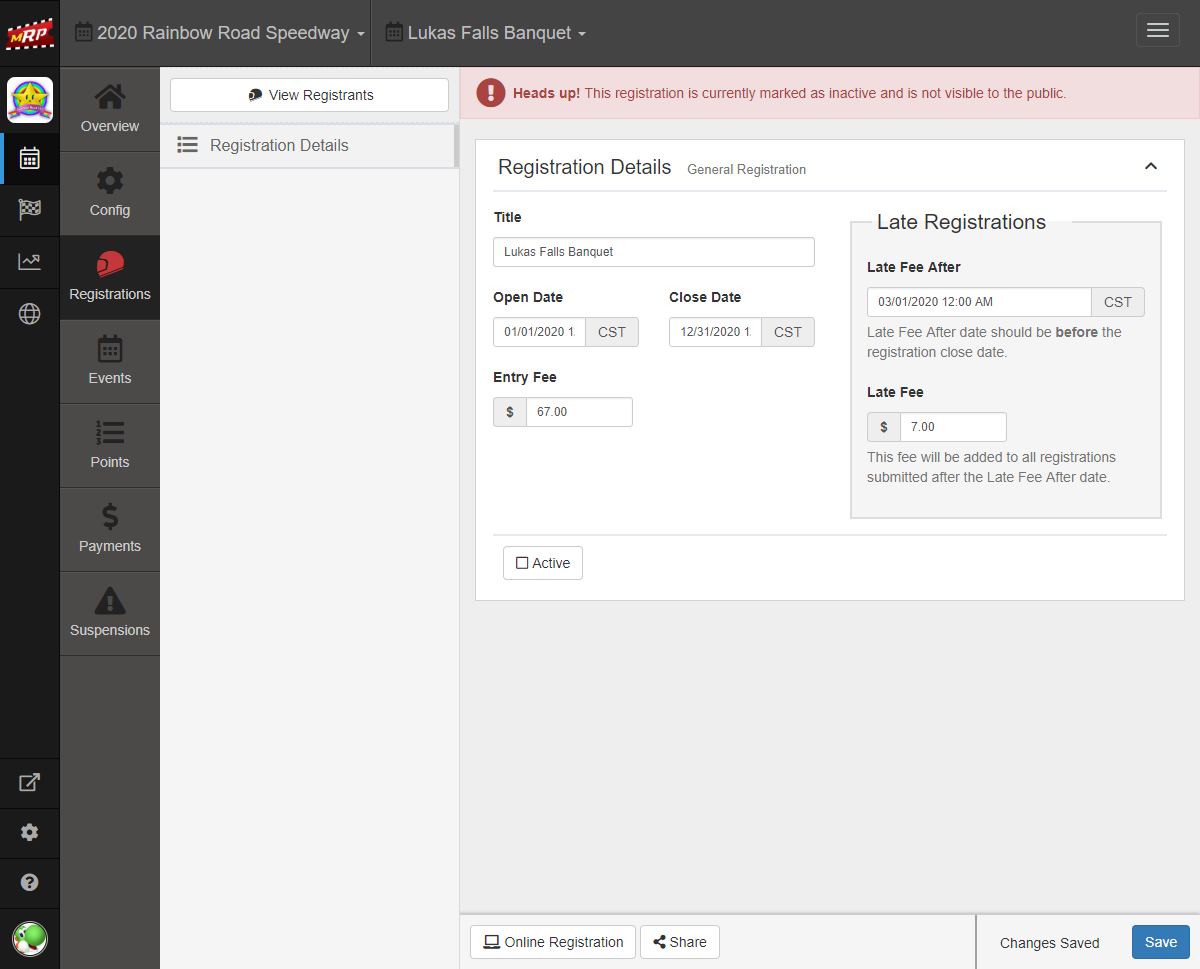The width and height of the screenshot is (1200, 969).
Task: Click the Title input field
Action: coord(654,252)
